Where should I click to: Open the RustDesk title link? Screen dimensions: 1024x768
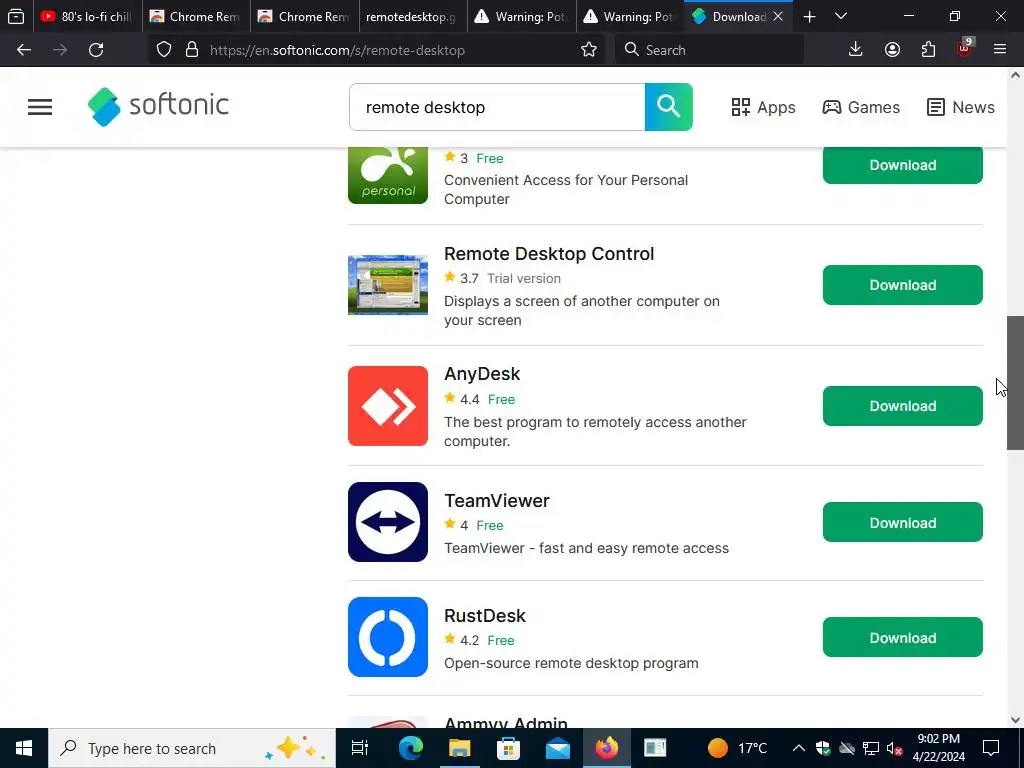pos(485,615)
